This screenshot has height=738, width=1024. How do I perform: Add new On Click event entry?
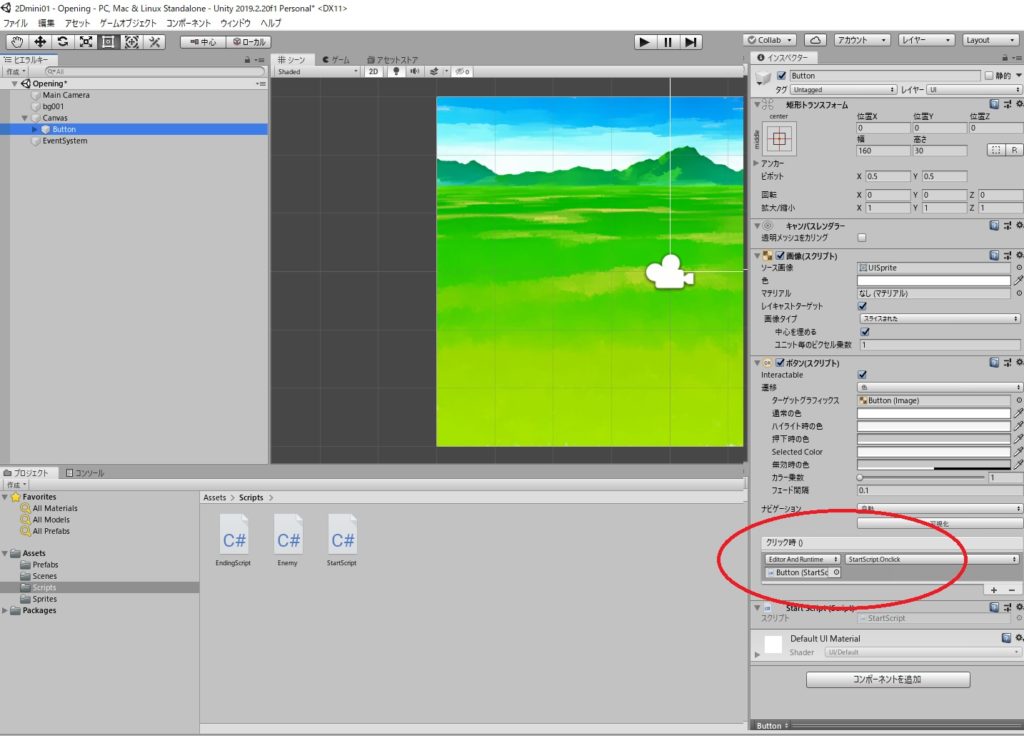[x=993, y=590]
